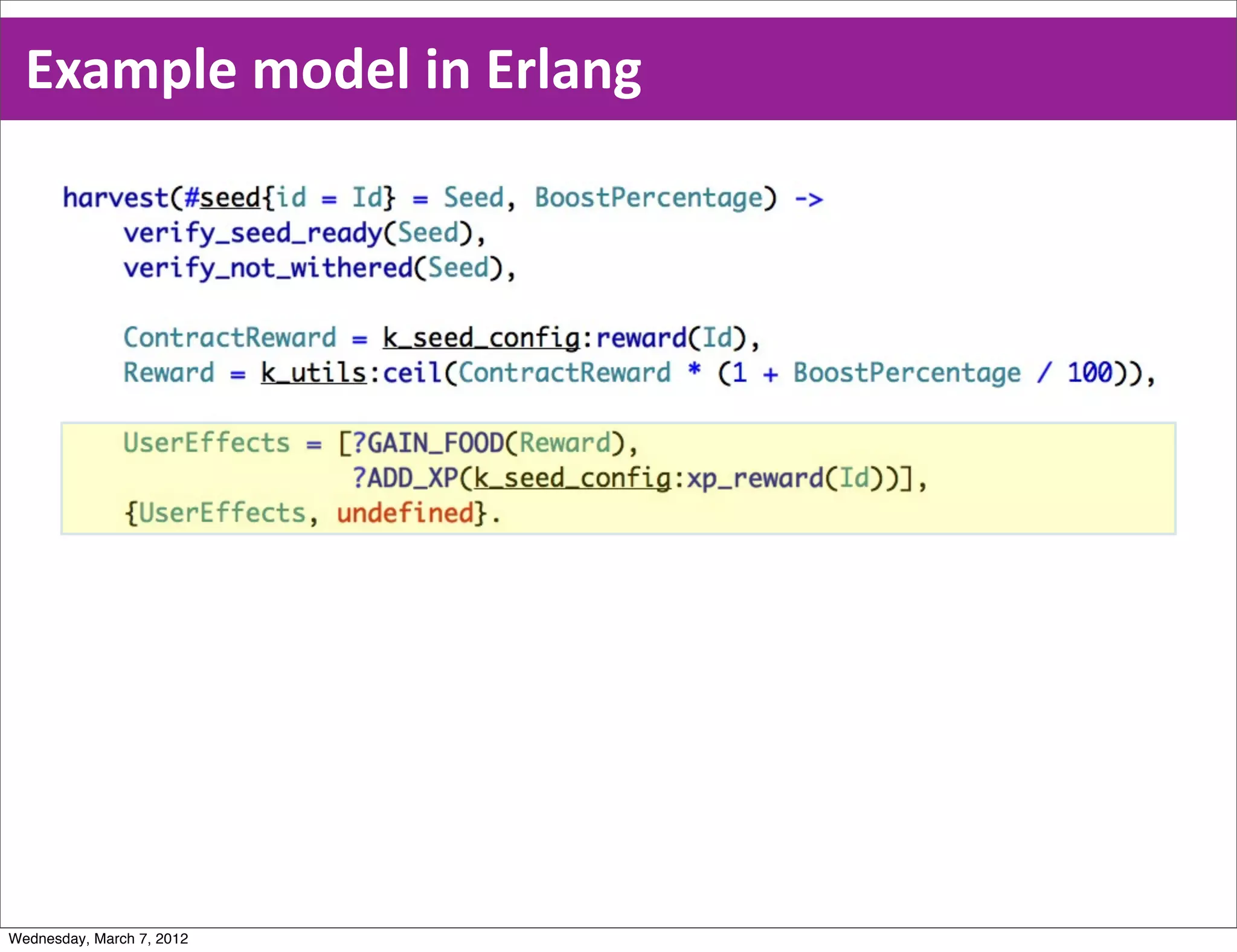The width and height of the screenshot is (1237, 952).
Task: Click the red 'undefined' atom
Action: (405, 513)
